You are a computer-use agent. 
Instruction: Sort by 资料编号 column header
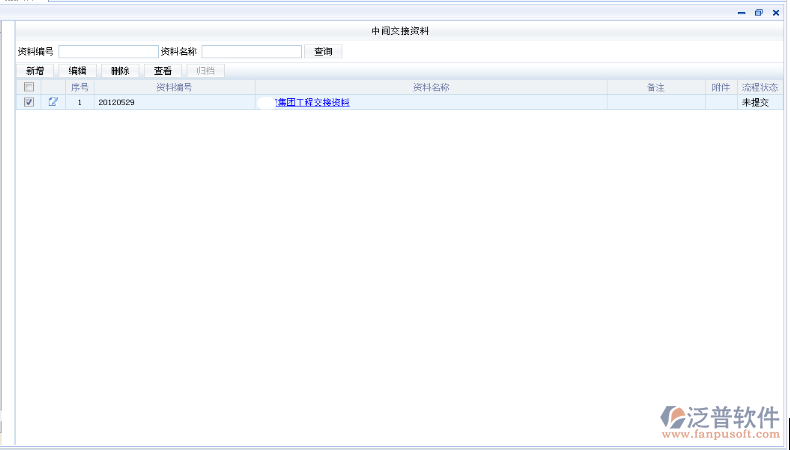pyautogui.click(x=174, y=87)
